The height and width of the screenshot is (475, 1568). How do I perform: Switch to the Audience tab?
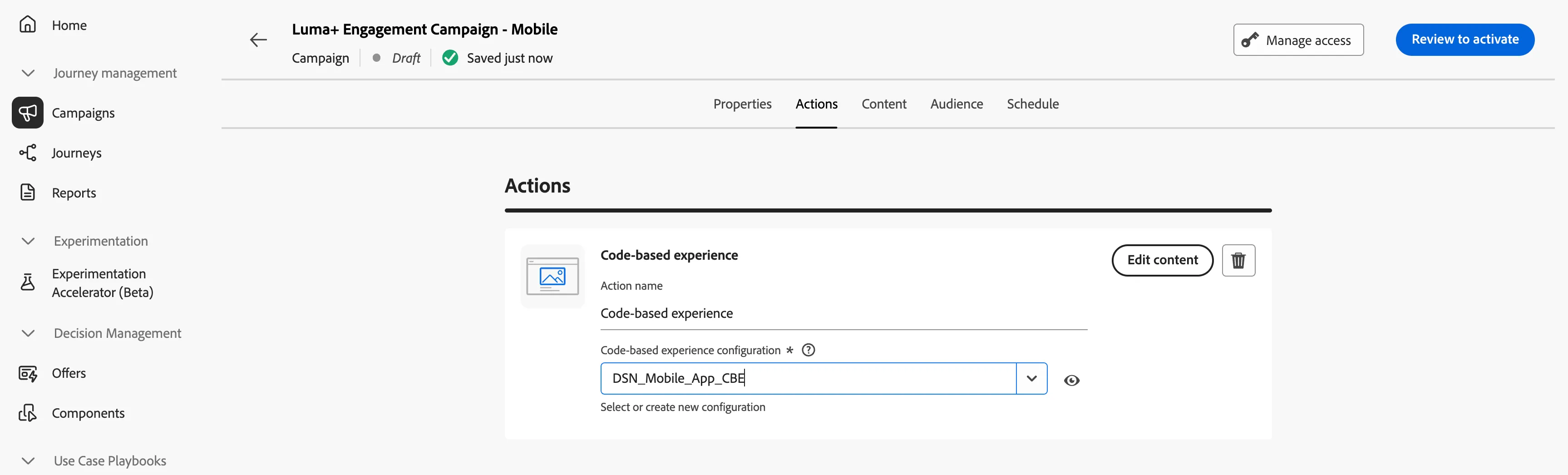[956, 104]
